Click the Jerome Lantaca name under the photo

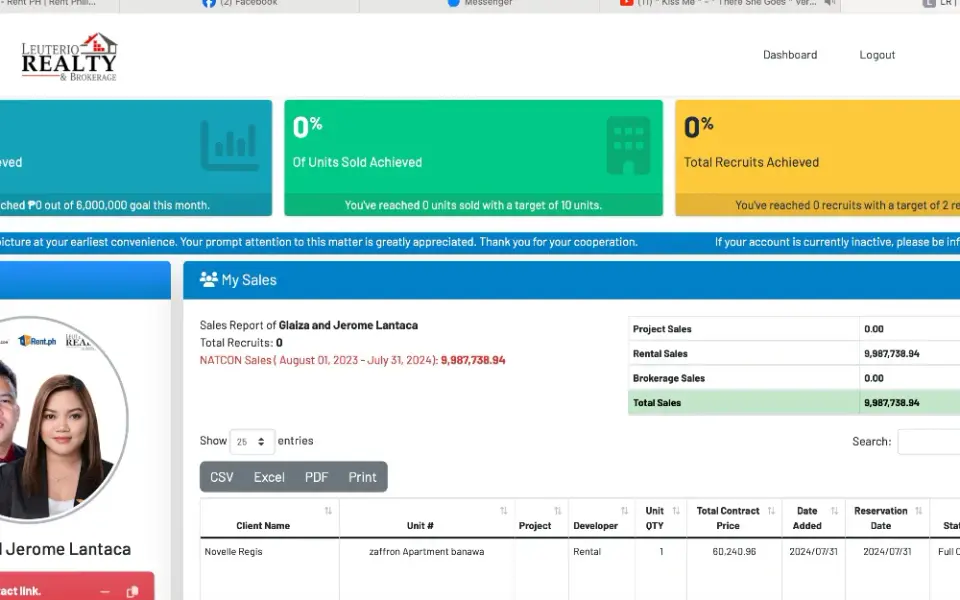point(66,549)
